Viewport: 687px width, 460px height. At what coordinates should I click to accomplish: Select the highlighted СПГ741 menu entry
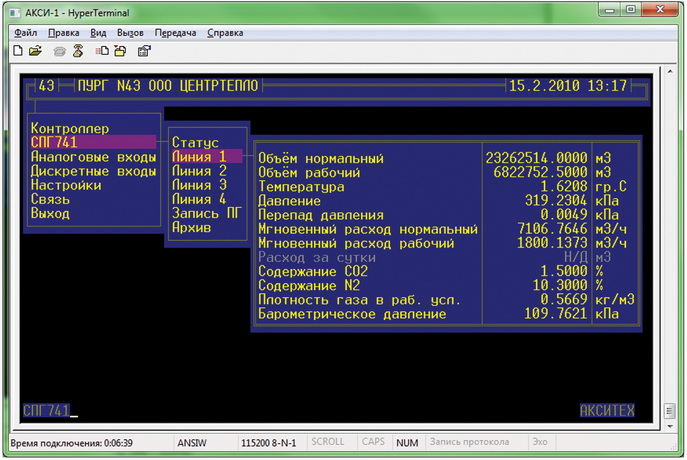tap(93, 142)
